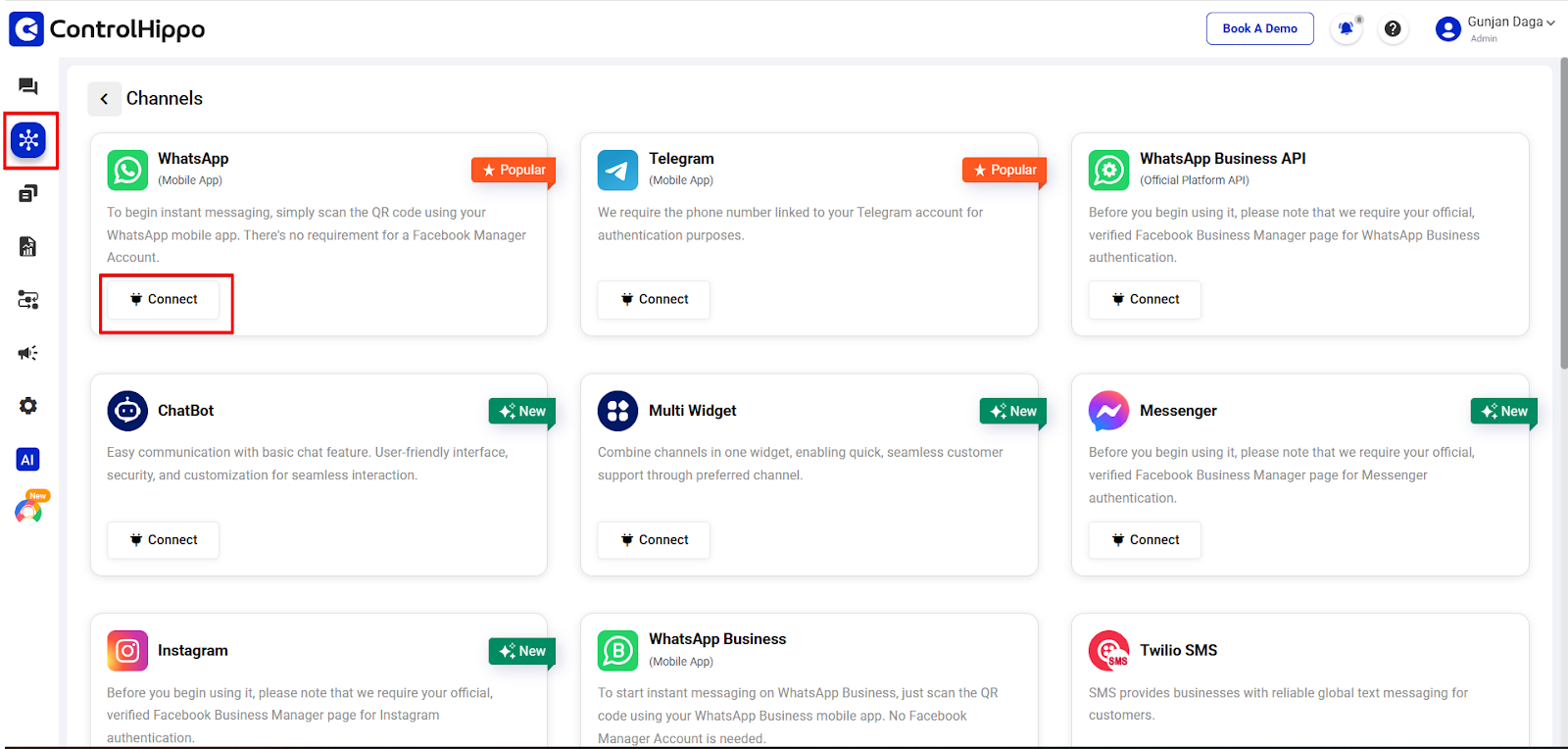Open the templates stack icon in sidebar
This screenshot has height=749, width=1568.
tap(28, 193)
